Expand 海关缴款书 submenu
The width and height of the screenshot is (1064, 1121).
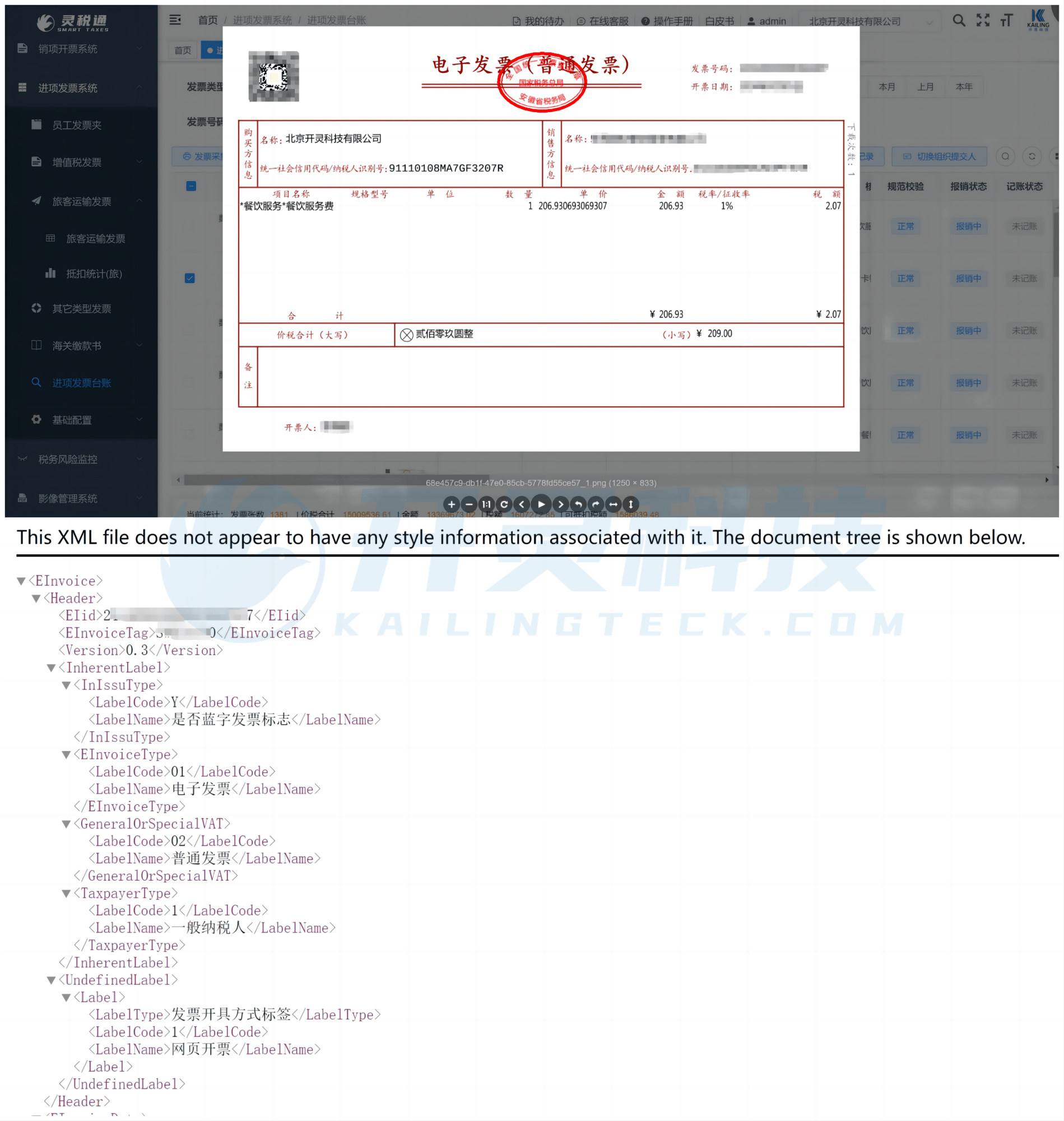click(x=81, y=345)
